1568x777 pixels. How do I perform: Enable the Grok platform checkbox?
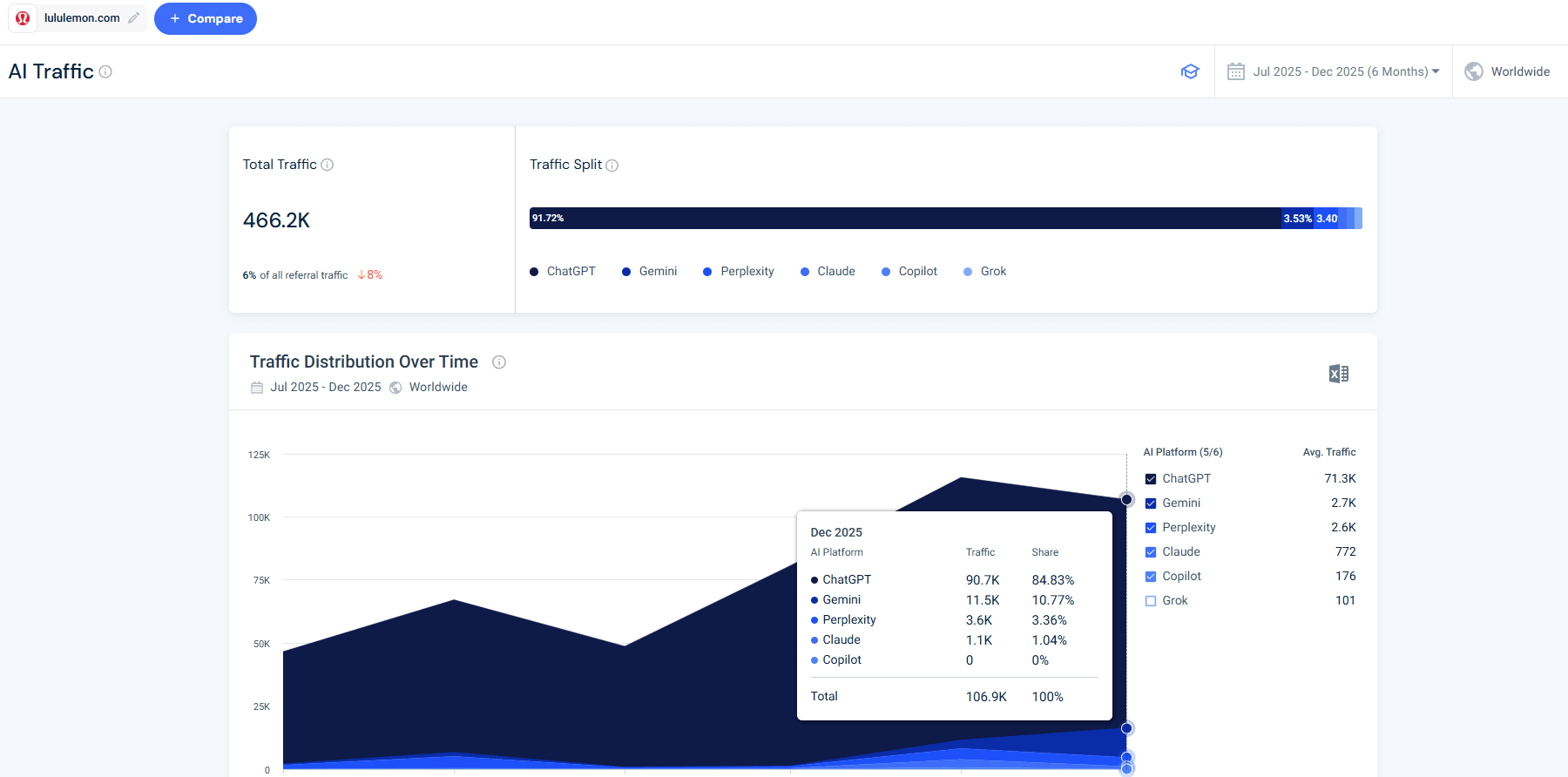pyautogui.click(x=1151, y=601)
